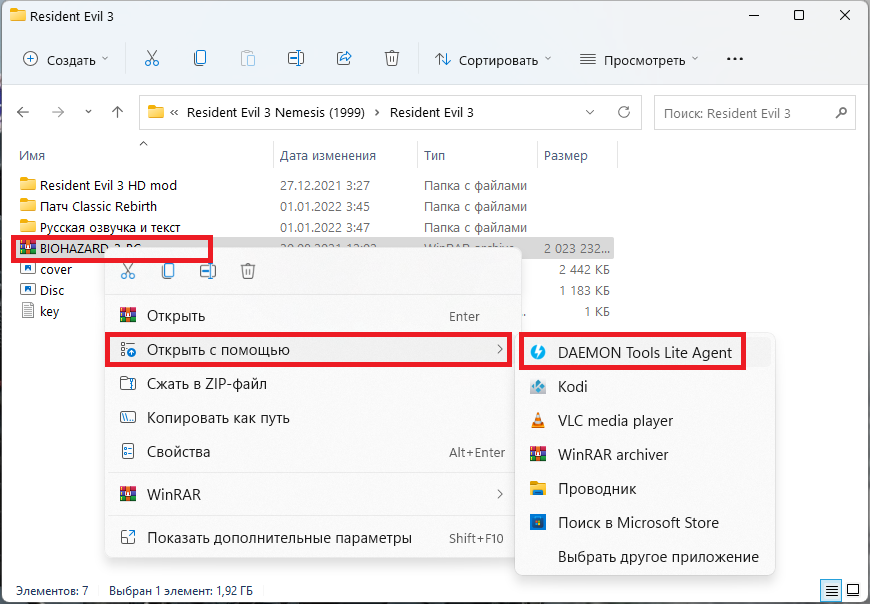870x604 pixels.
Task: Open with DAEMON Tools Lite Agent
Action: [x=645, y=353]
